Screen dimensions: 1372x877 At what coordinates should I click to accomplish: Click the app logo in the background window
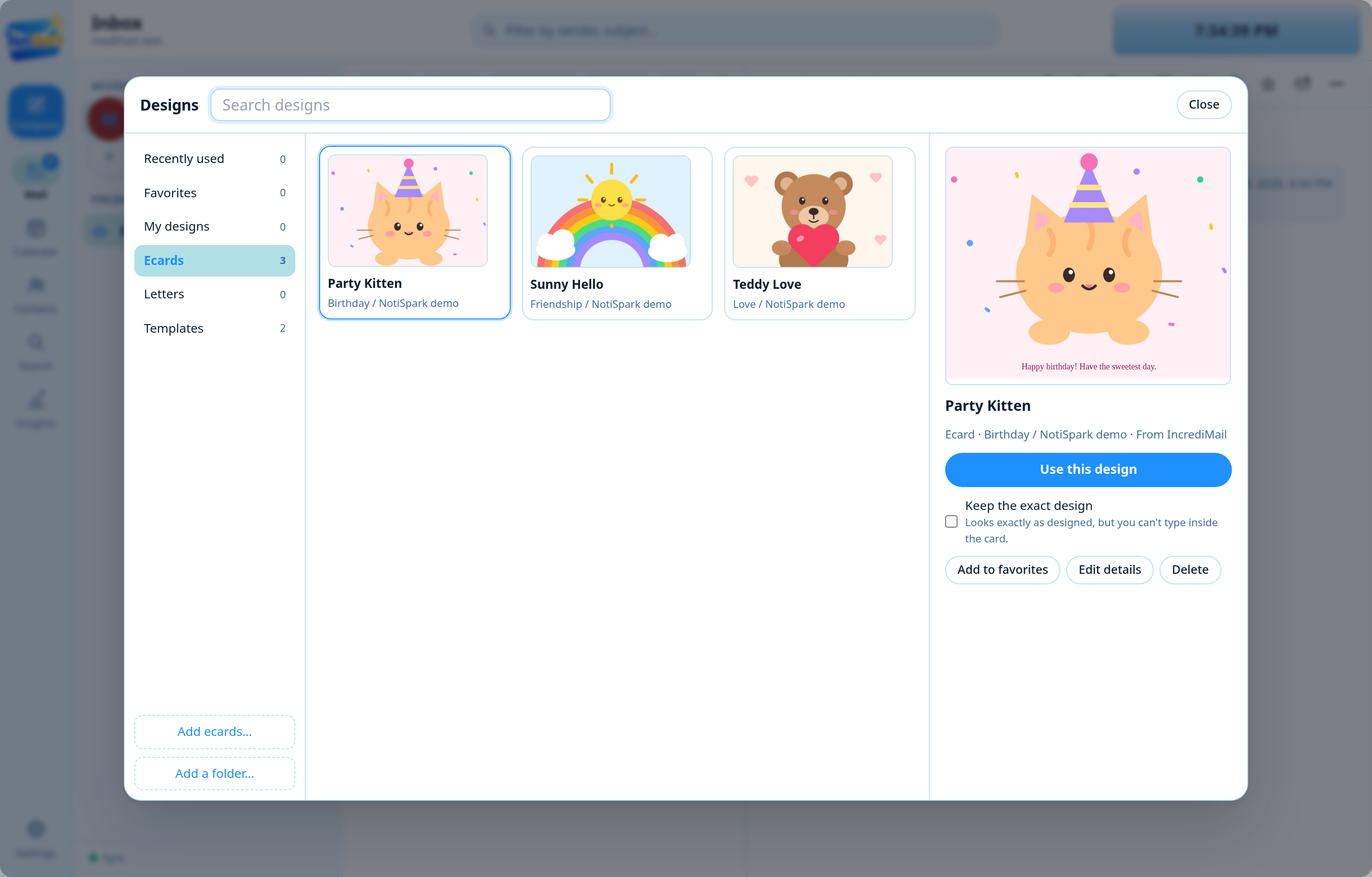tap(35, 38)
